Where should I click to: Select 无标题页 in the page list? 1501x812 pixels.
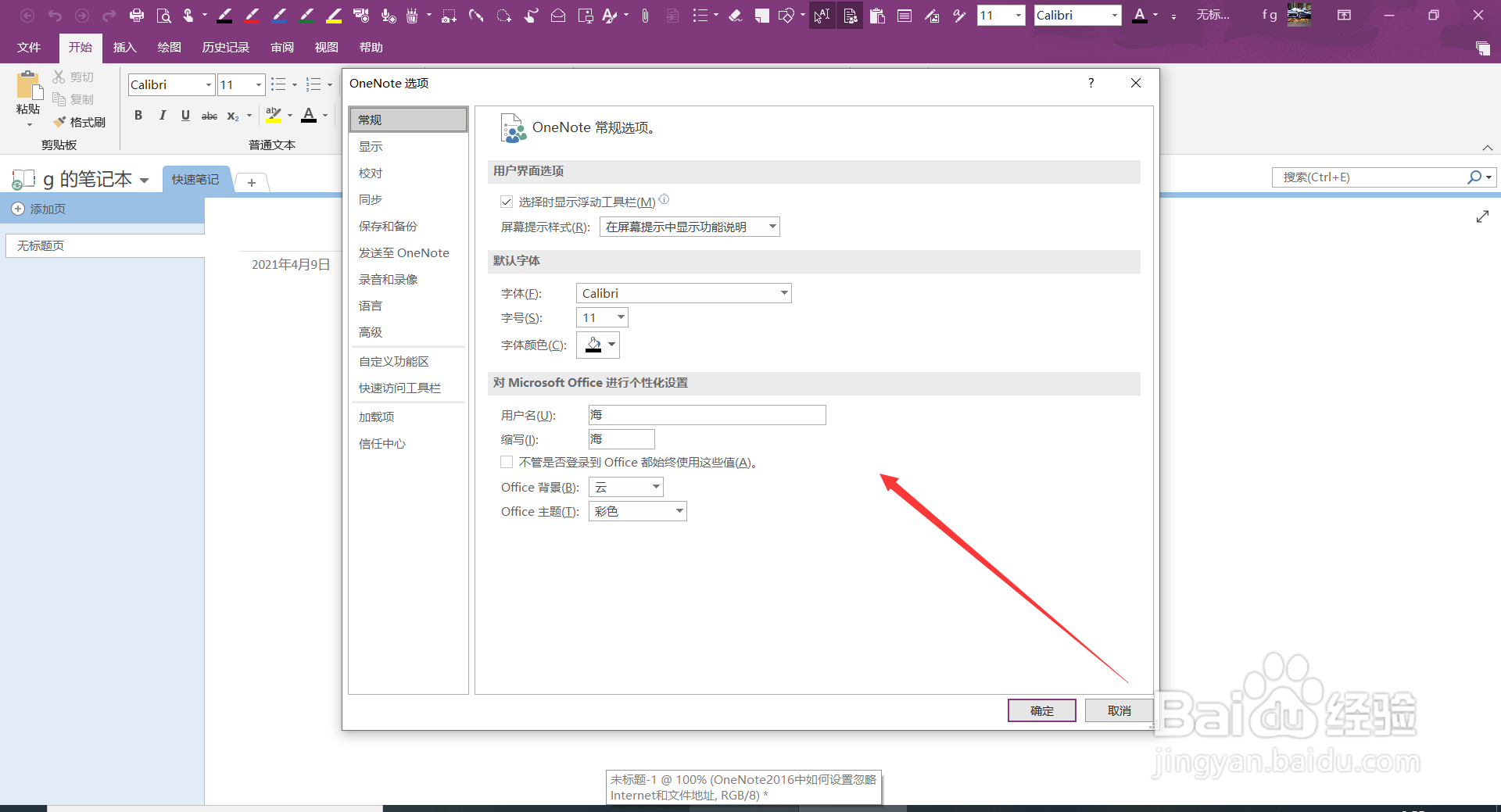click(105, 245)
